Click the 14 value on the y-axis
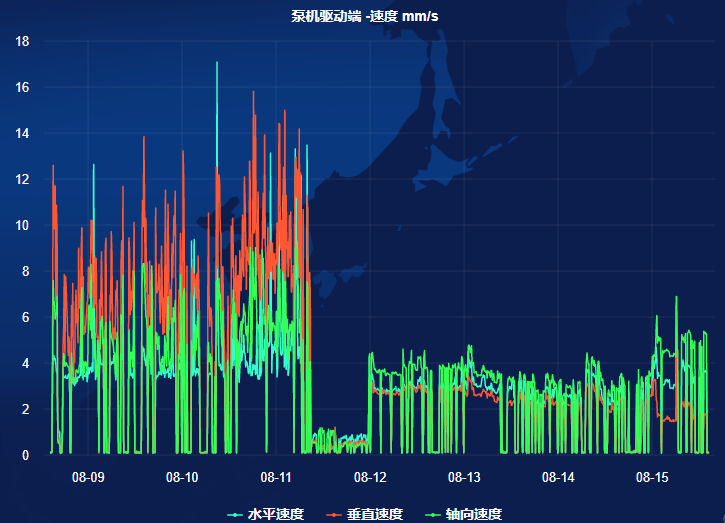Viewport: 725px width, 523px height. [22, 133]
